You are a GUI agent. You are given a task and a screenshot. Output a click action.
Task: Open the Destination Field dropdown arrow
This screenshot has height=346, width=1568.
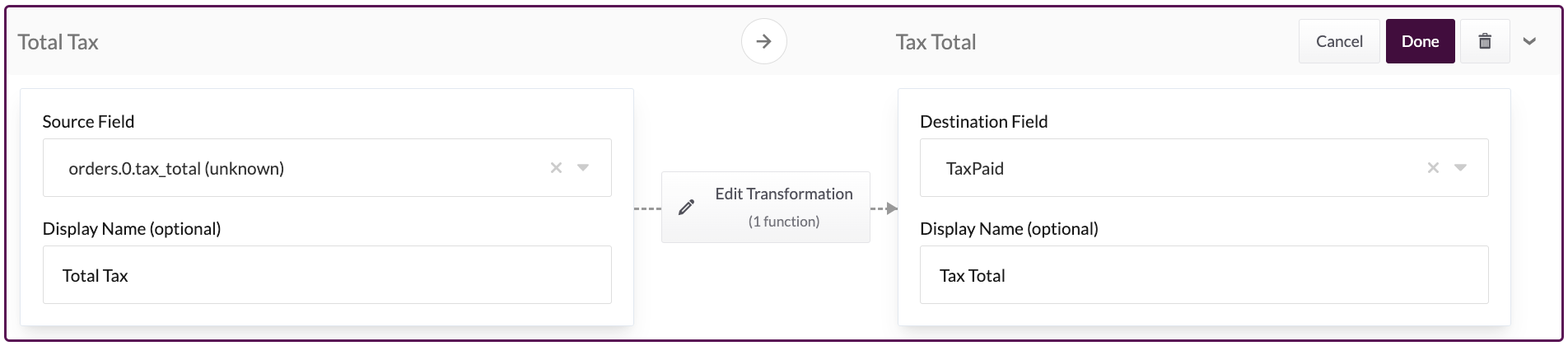click(1460, 168)
